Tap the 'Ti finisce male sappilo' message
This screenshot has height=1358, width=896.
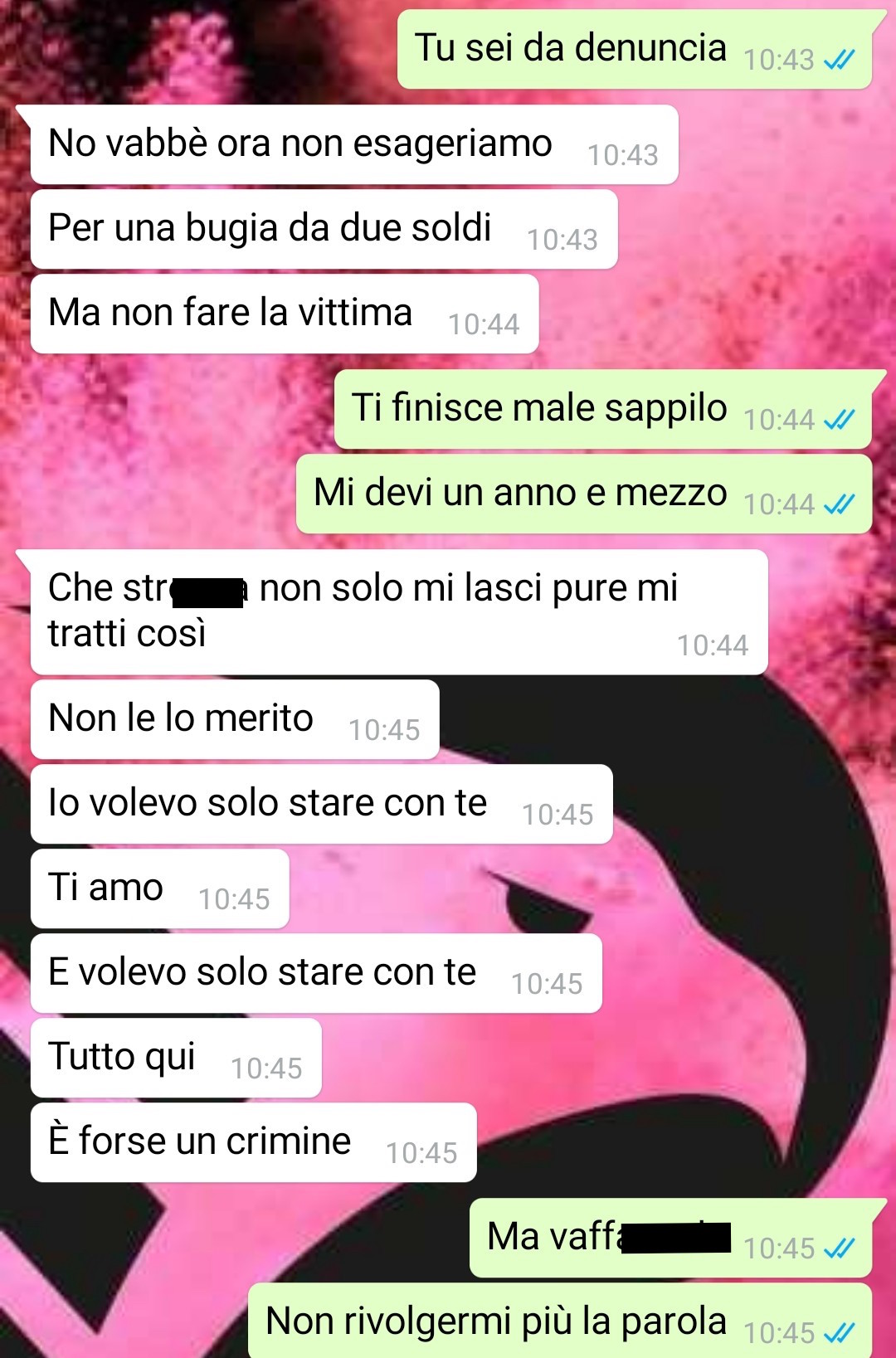(x=603, y=409)
